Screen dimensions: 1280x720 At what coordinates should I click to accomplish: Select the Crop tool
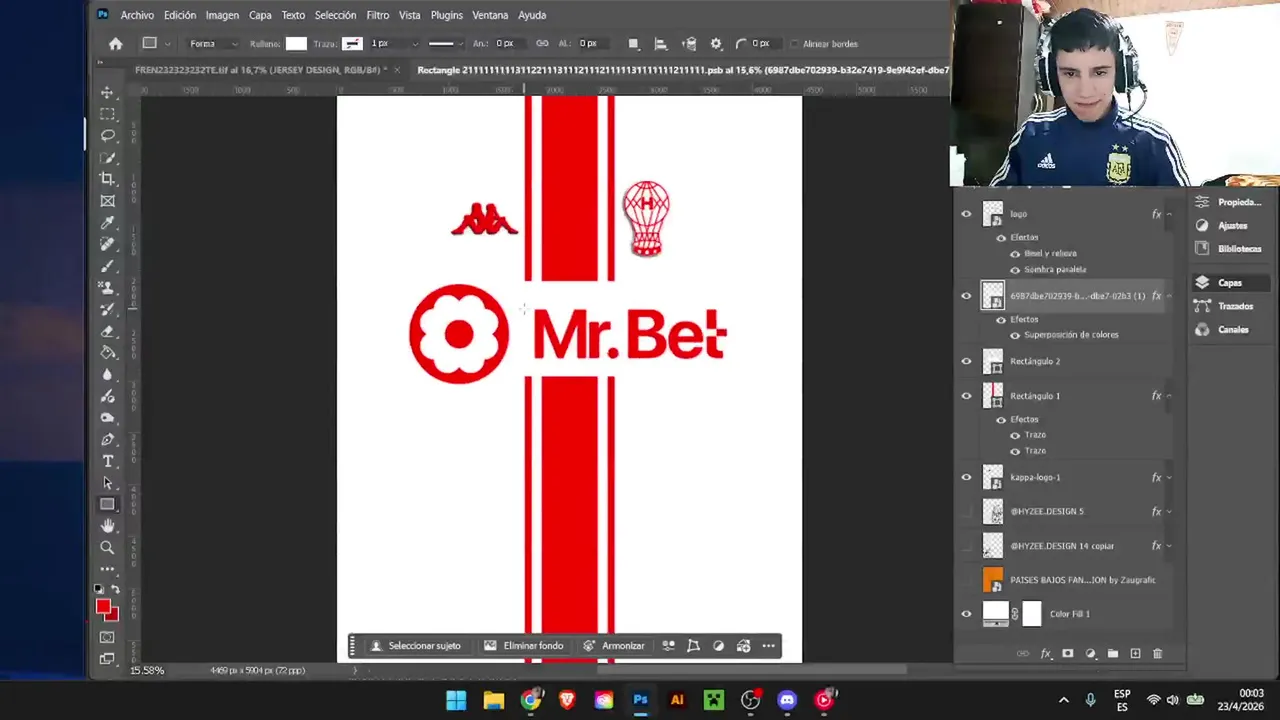pos(107,179)
